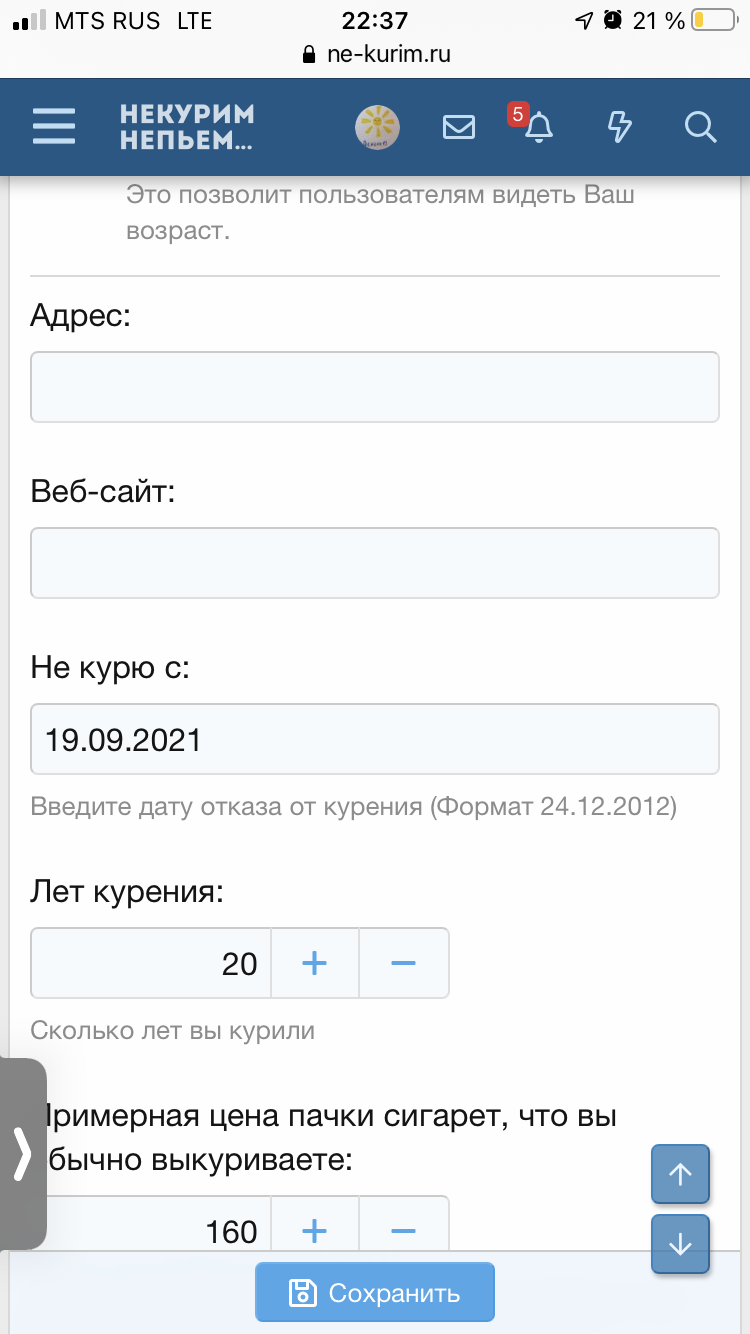Click the НЕКУРИМ НЕПЬЕМ site logo

185,127
